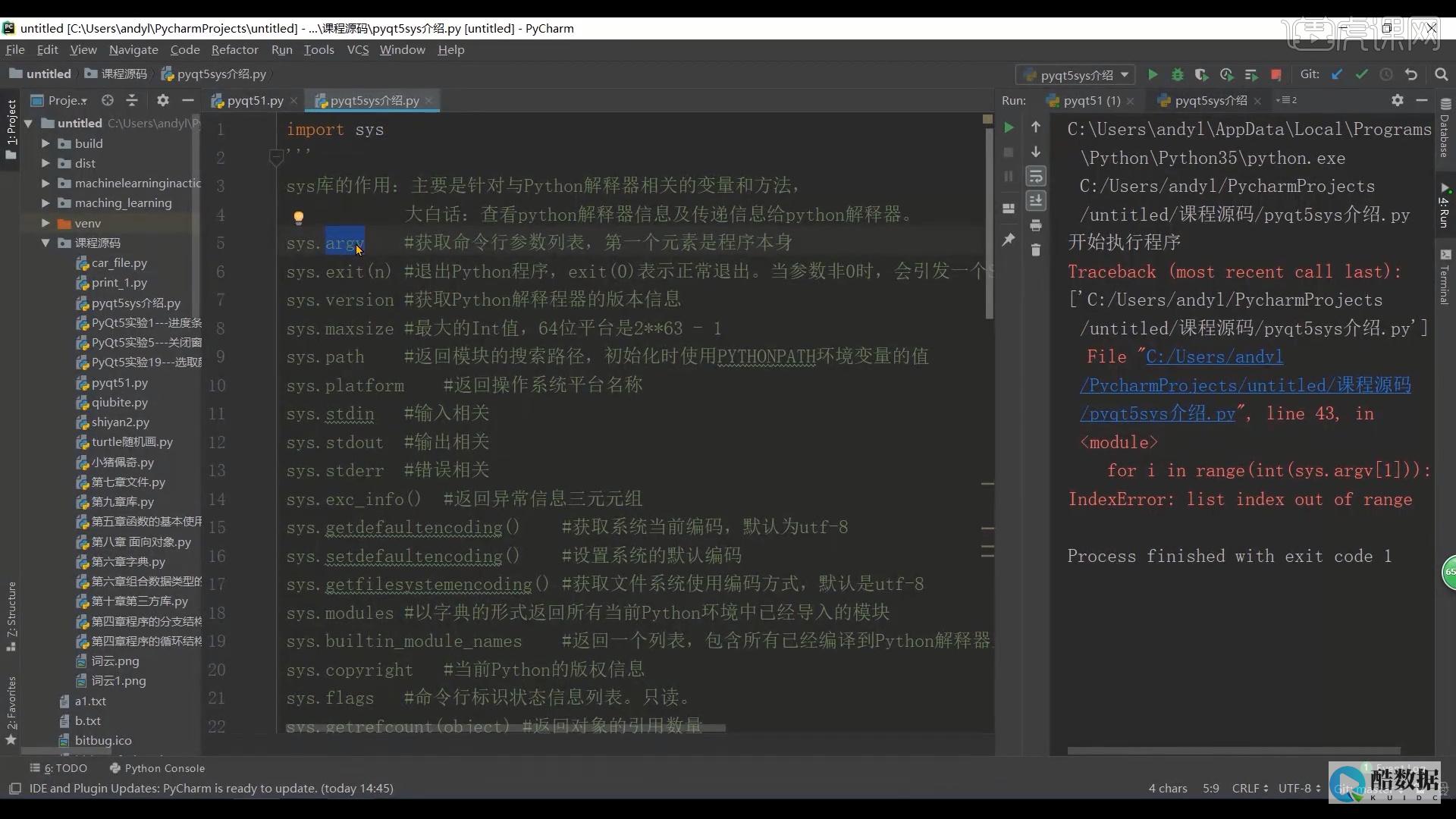Stop the process with red square toolbar icon
The width and height of the screenshot is (1456, 819).
pos(1276,74)
